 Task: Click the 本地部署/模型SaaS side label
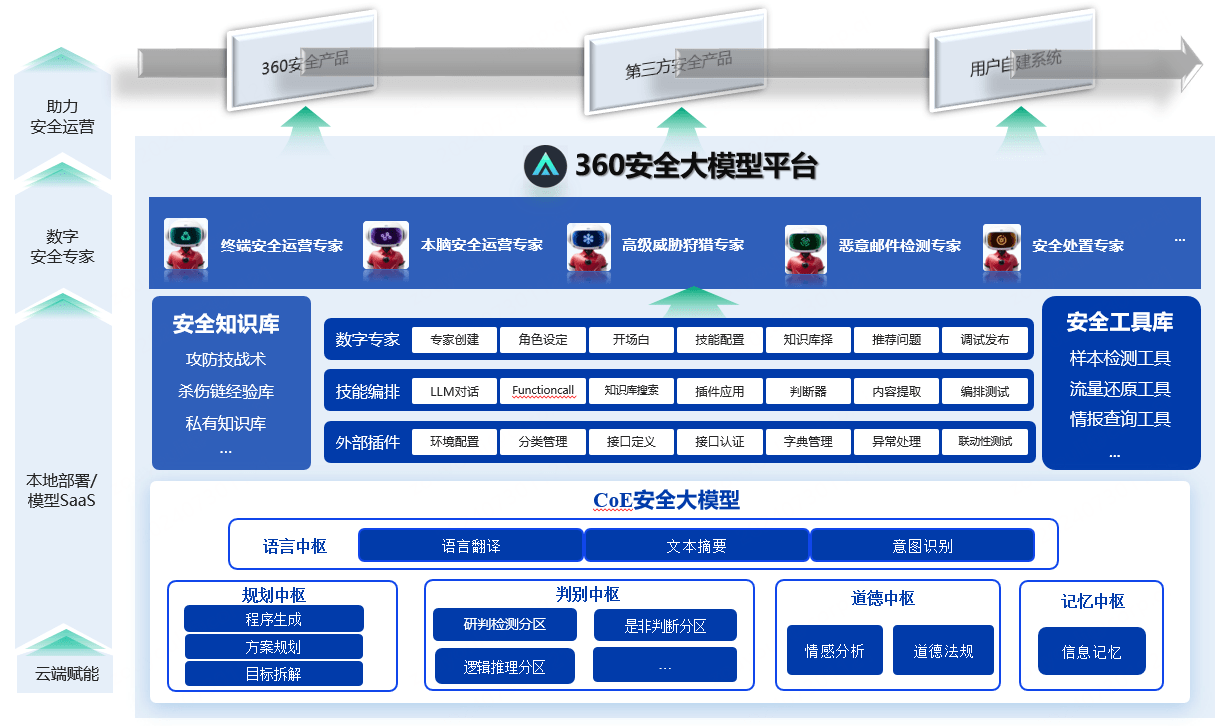(x=62, y=490)
